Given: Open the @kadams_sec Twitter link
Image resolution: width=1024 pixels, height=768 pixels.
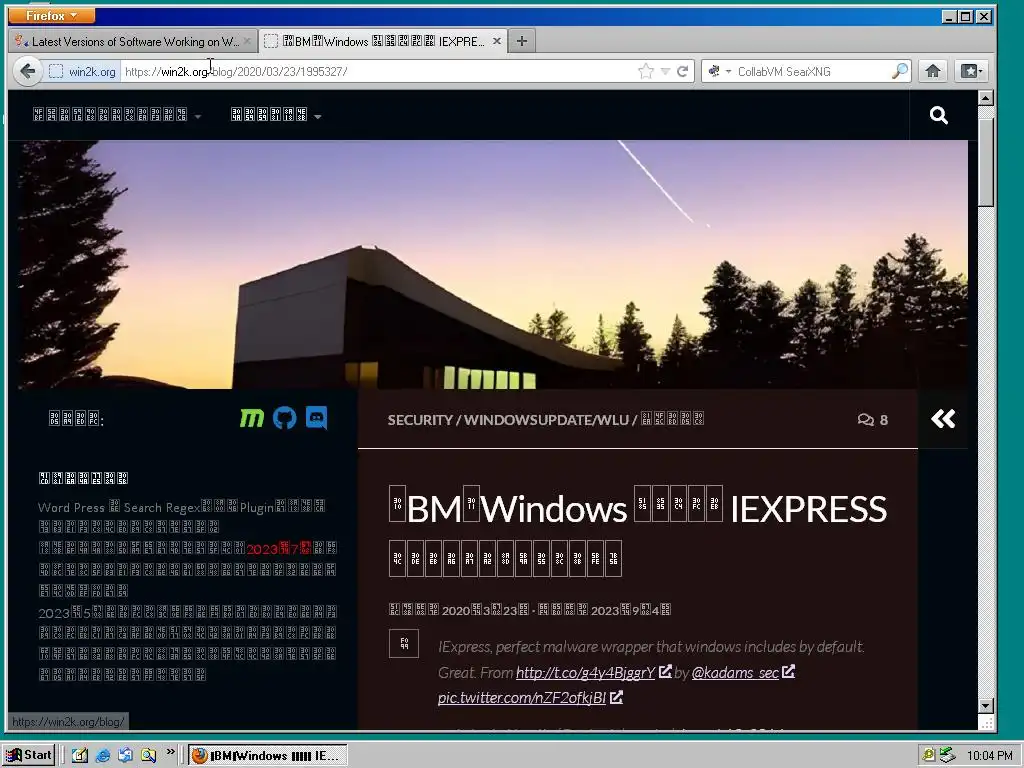Looking at the screenshot, I should 735,673.
